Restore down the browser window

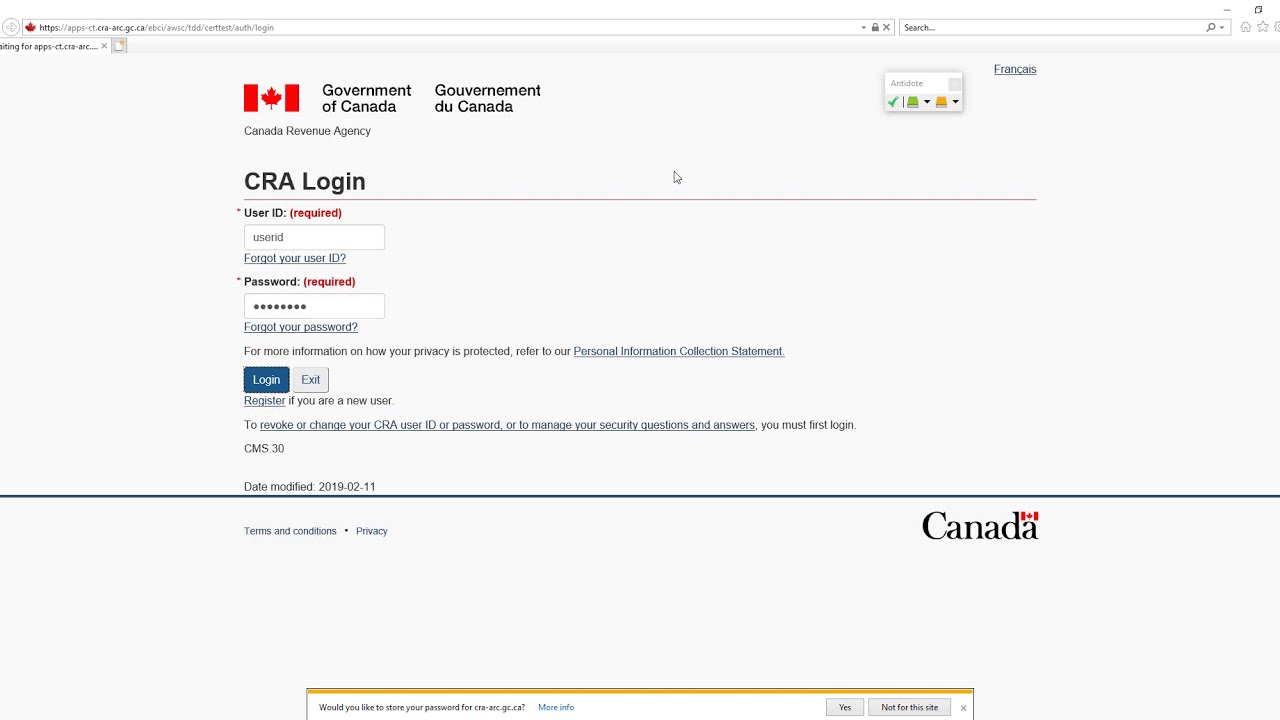(x=1258, y=10)
